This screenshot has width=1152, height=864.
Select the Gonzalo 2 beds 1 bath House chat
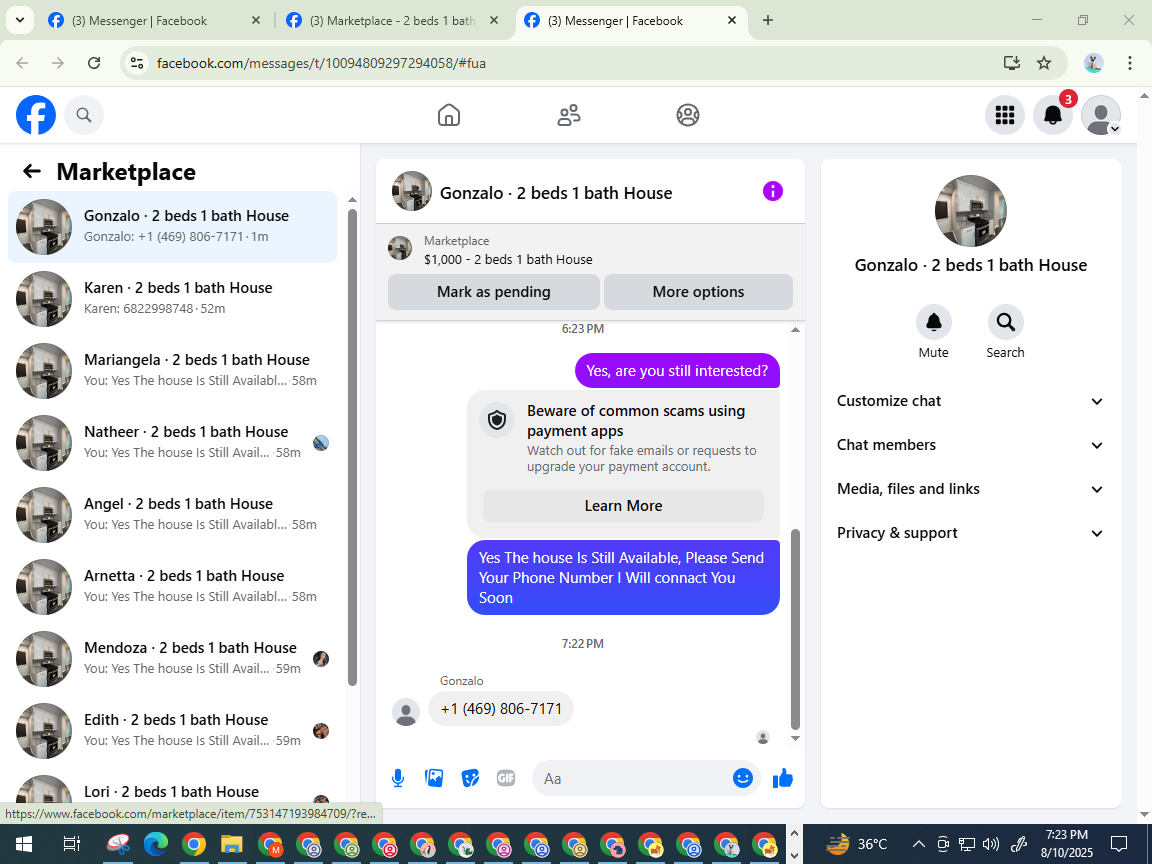point(173,226)
